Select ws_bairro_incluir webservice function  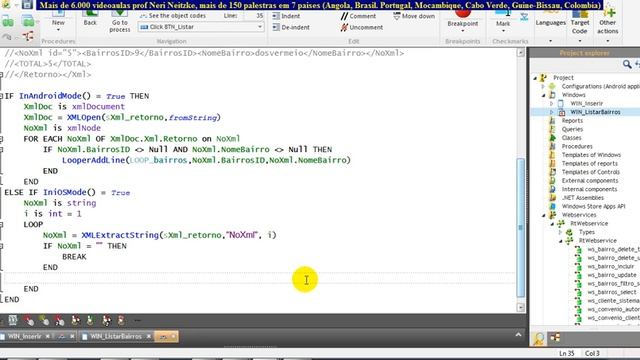tap(611, 266)
